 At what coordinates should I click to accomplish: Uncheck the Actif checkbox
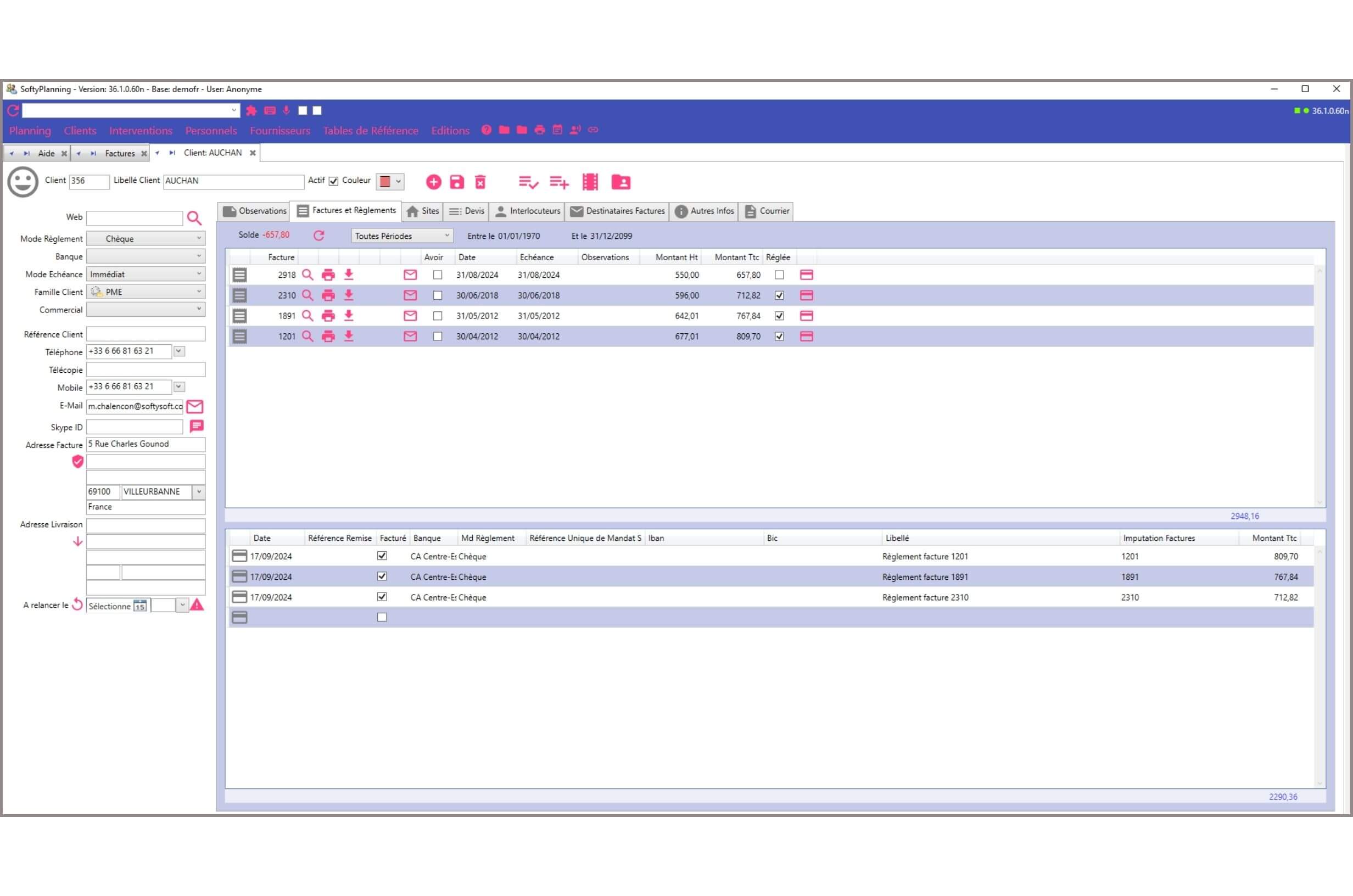[334, 181]
